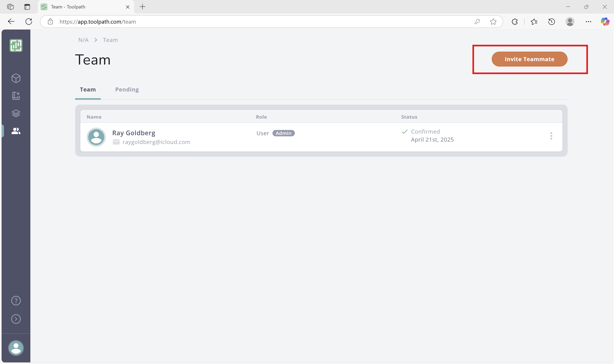Screen dimensions: 614x364
Task: View site information lock icon
Action: tap(50, 22)
